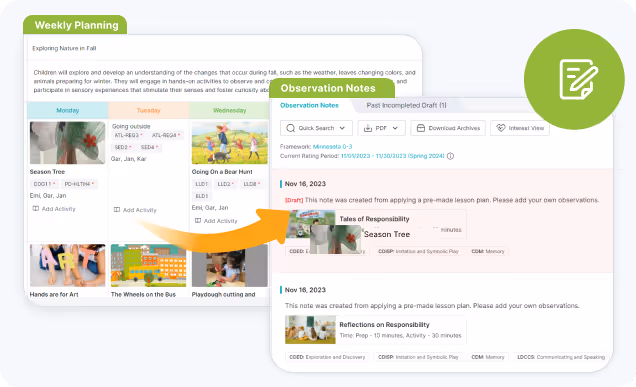This screenshot has width=636, height=387.
Task: Expand the Quick Search dropdown arrow
Action: [342, 128]
